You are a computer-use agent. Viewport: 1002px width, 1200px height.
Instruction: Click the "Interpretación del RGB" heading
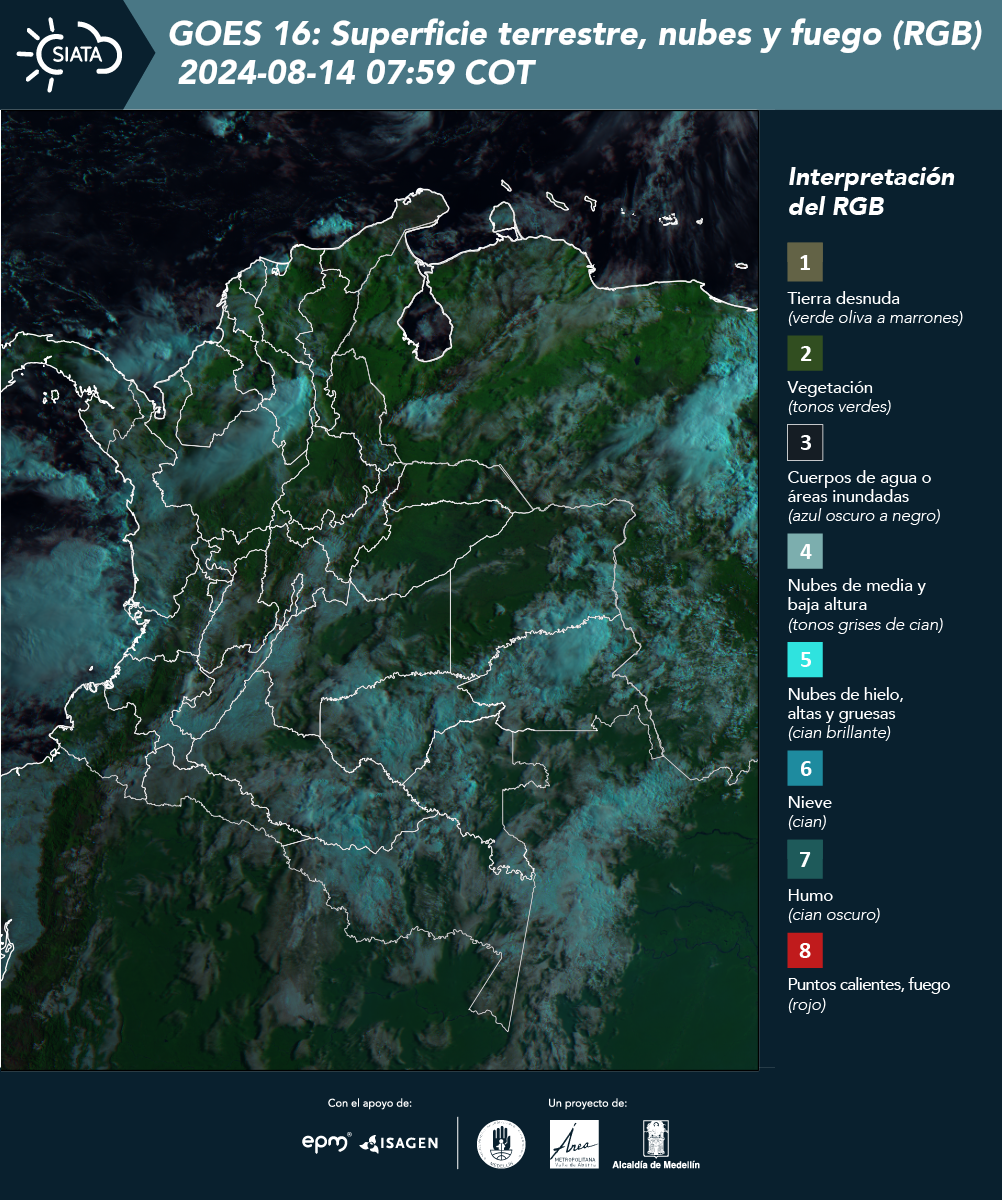pyautogui.click(x=871, y=192)
